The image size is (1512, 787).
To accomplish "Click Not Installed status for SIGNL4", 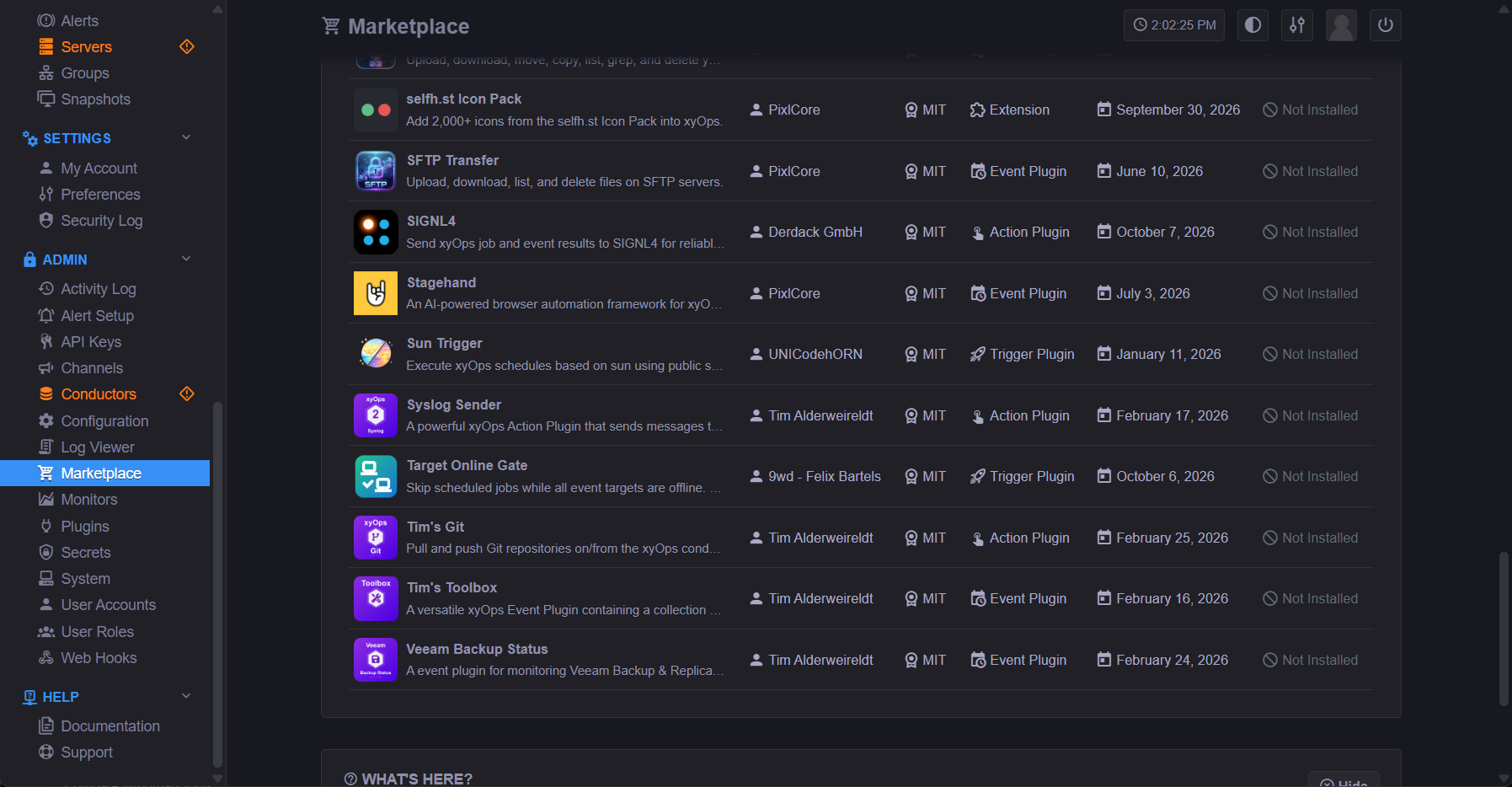I will click(1311, 232).
